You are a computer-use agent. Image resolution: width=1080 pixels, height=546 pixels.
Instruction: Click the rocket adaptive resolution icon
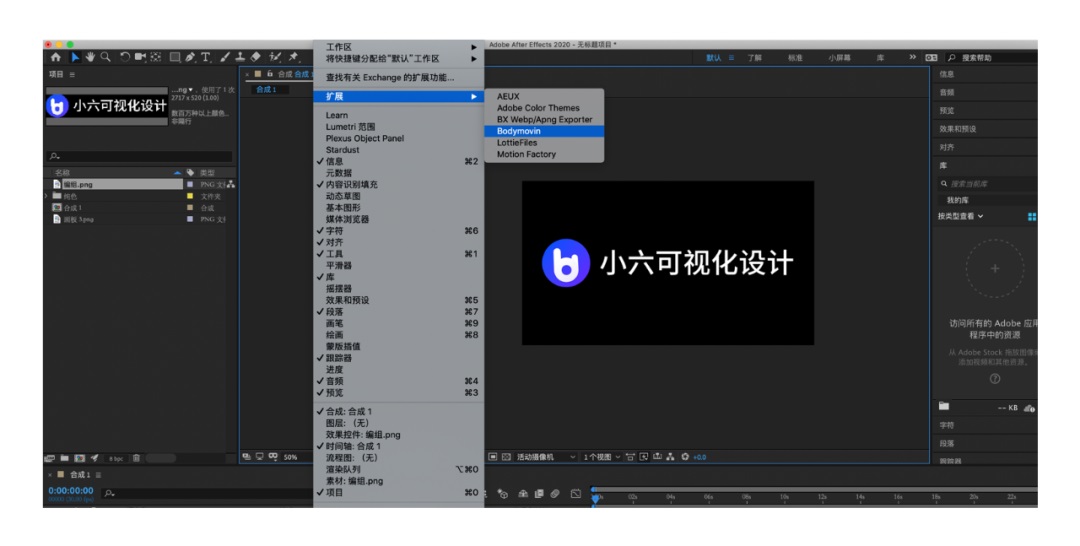coord(94,458)
